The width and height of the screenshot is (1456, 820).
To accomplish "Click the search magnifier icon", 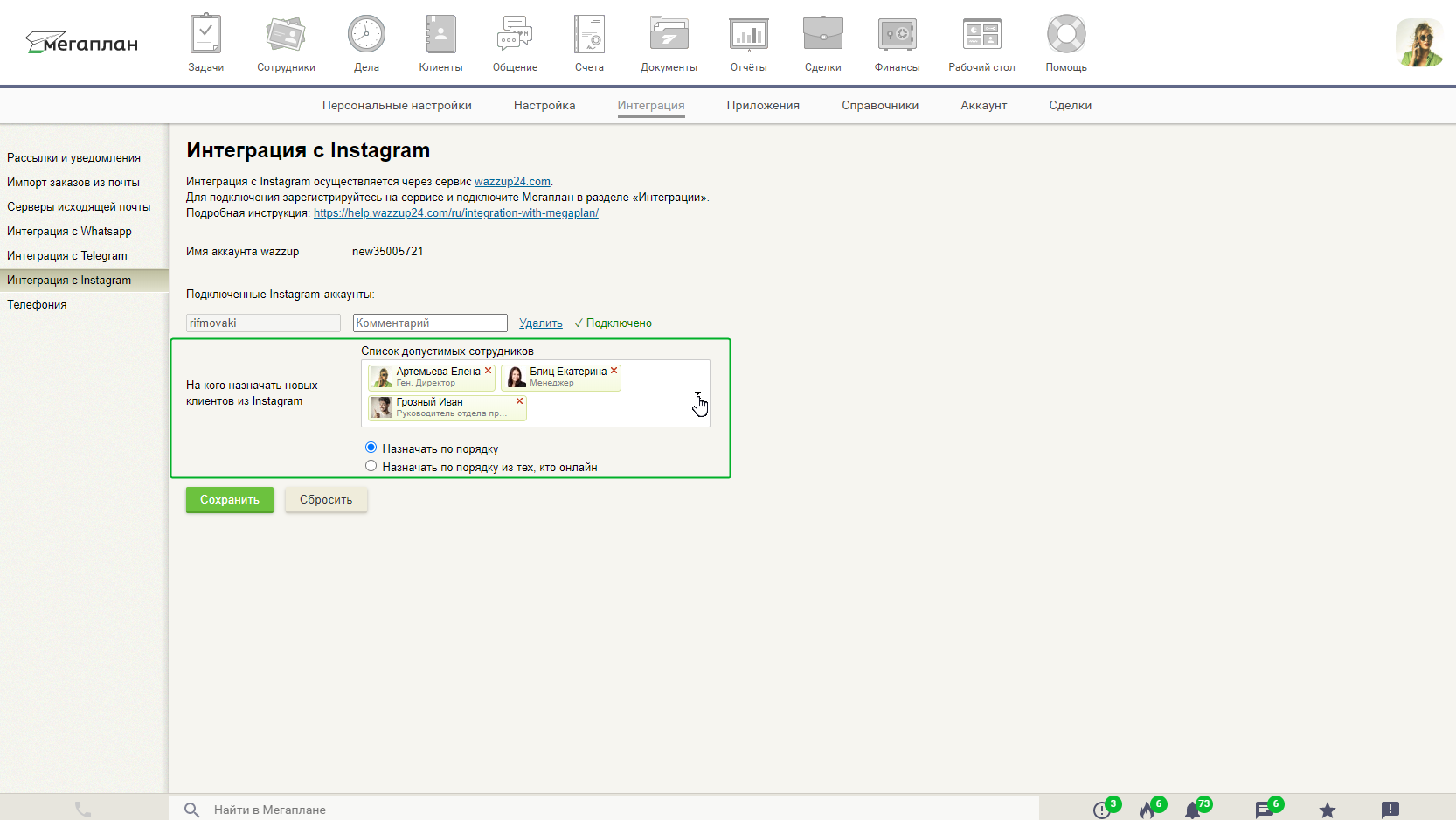I will point(192,810).
